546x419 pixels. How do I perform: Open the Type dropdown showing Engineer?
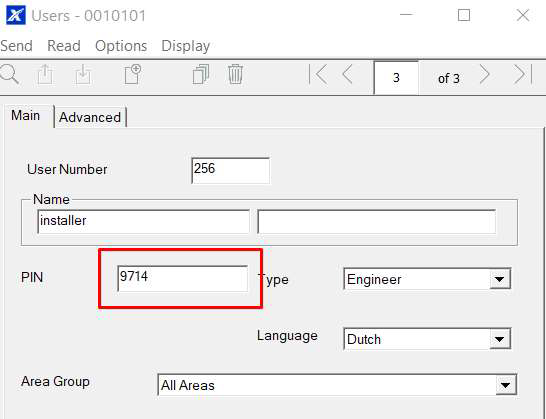[x=427, y=279]
